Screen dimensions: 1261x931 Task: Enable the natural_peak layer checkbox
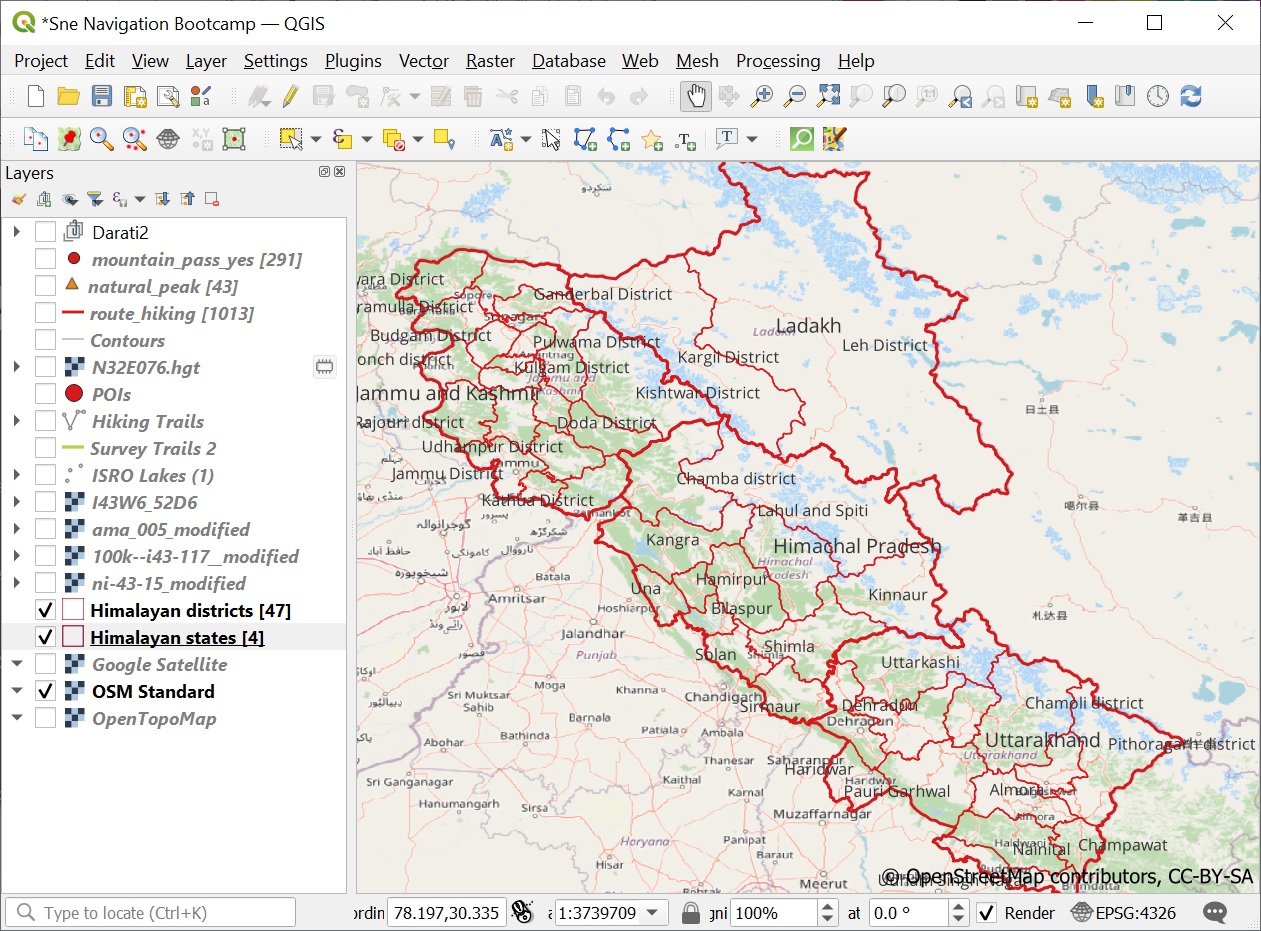tap(45, 286)
